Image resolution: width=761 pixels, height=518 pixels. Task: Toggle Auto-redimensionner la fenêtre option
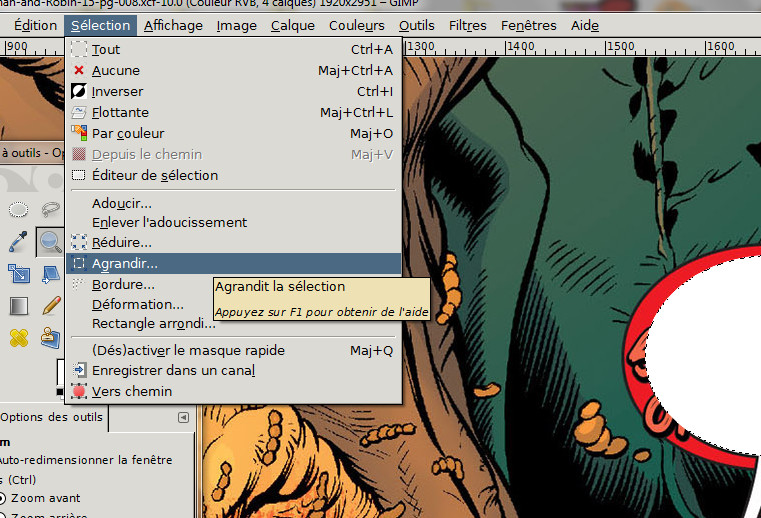click(x=86, y=460)
